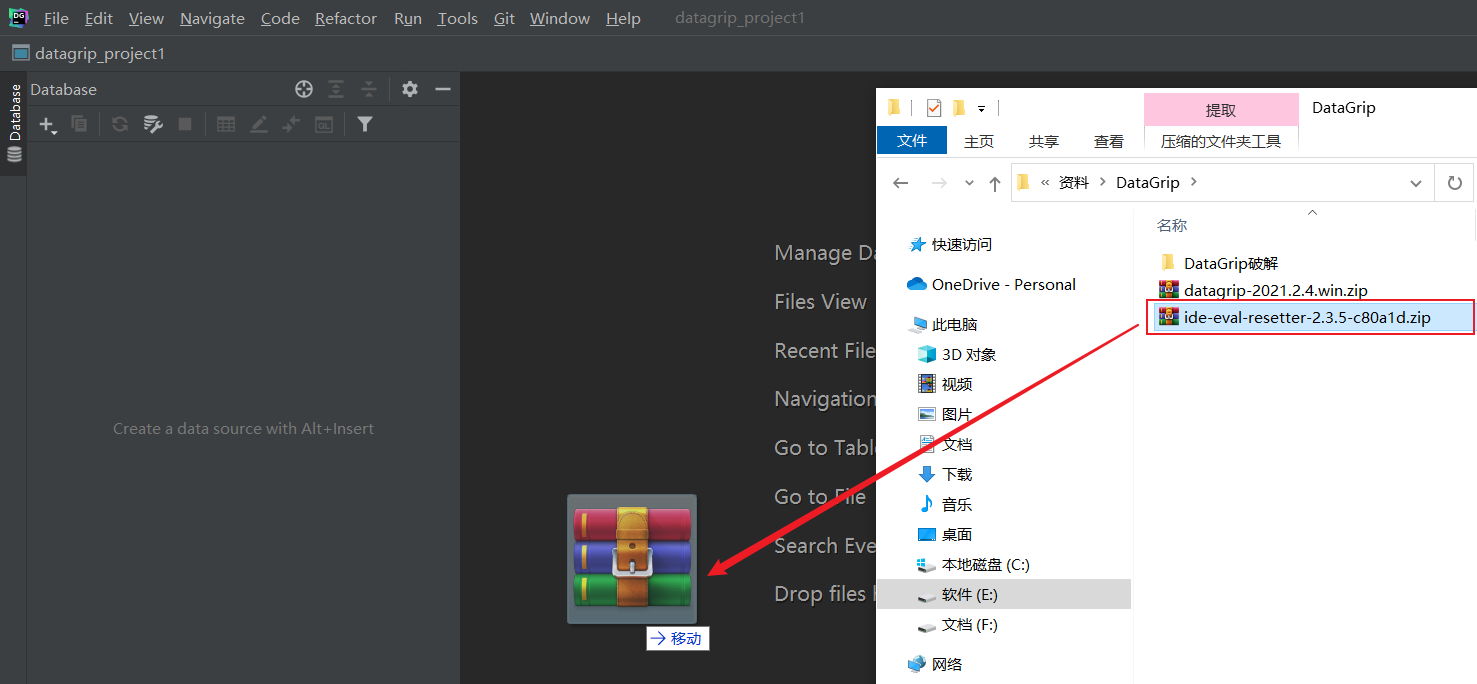Open the Git menu

click(x=504, y=19)
